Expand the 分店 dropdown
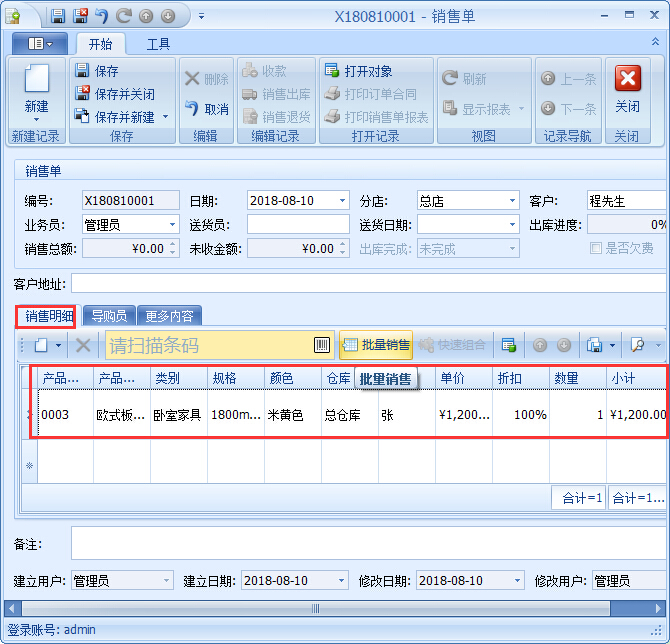 513,201
